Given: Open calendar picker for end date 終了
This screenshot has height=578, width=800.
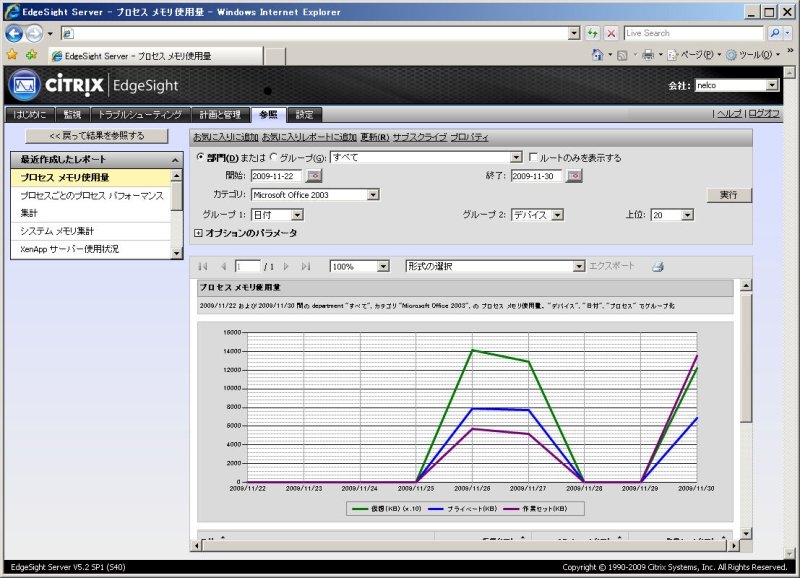Looking at the screenshot, I should pos(574,176).
